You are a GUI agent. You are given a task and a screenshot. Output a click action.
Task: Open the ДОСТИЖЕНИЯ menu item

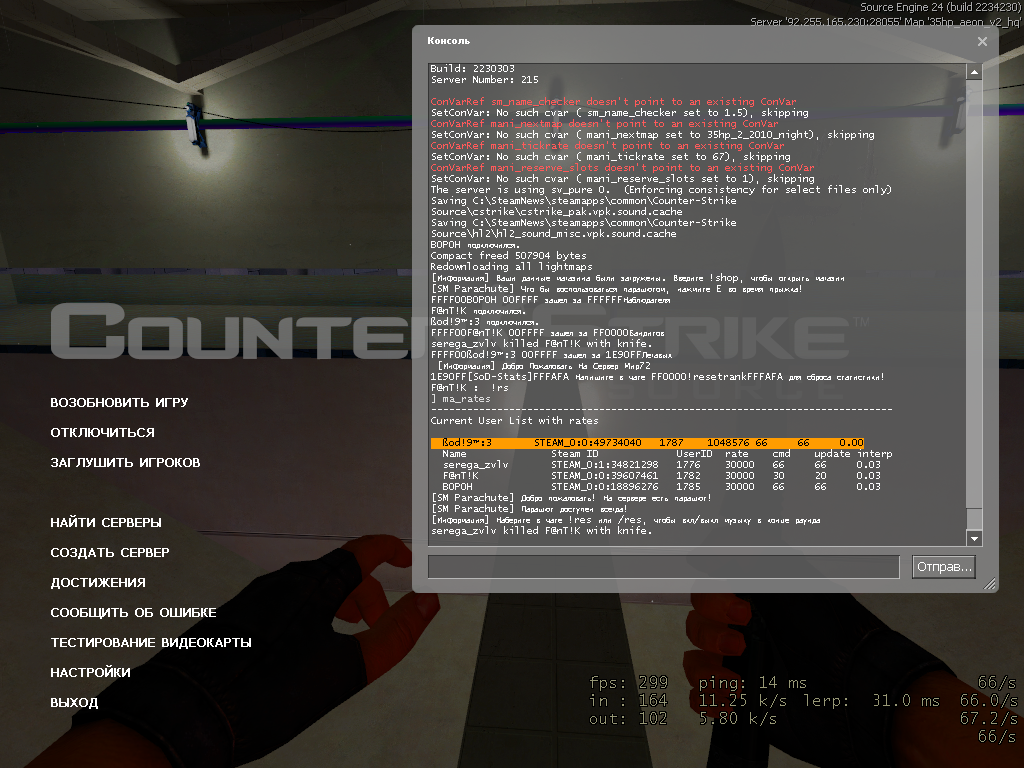point(98,583)
